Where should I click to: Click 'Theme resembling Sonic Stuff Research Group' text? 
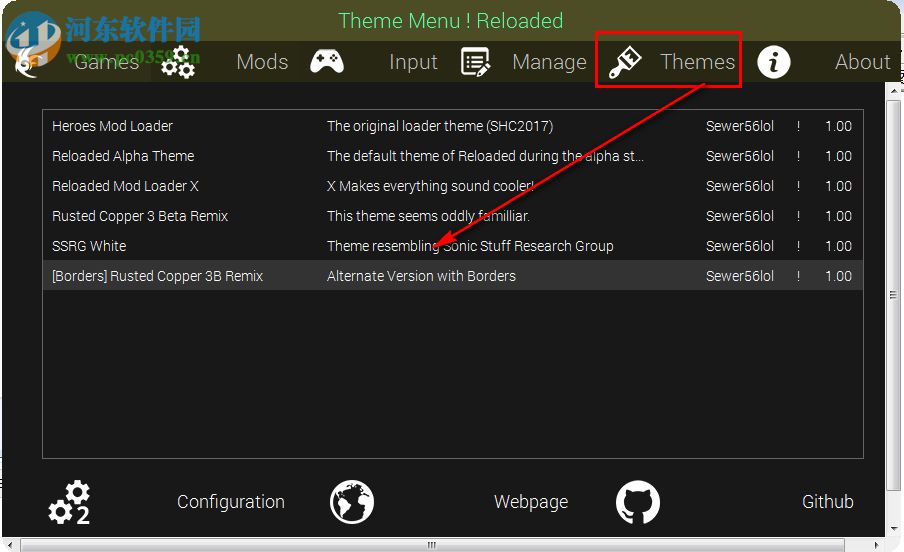coord(470,246)
